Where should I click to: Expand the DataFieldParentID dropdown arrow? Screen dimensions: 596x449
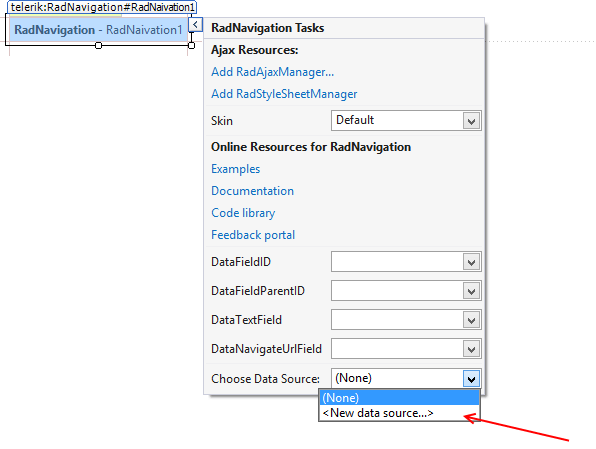tap(471, 291)
